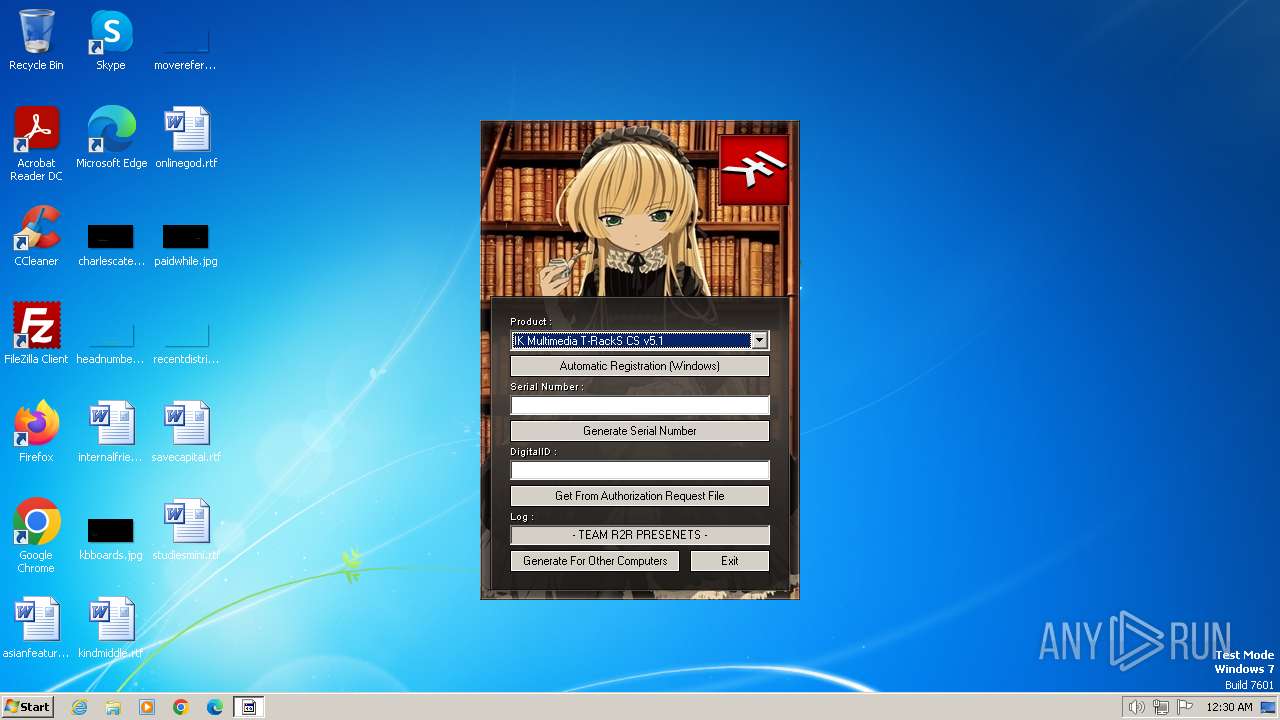Select onlinegod.rtf document icon
Screen dimensions: 1280x720
[x=186, y=138]
